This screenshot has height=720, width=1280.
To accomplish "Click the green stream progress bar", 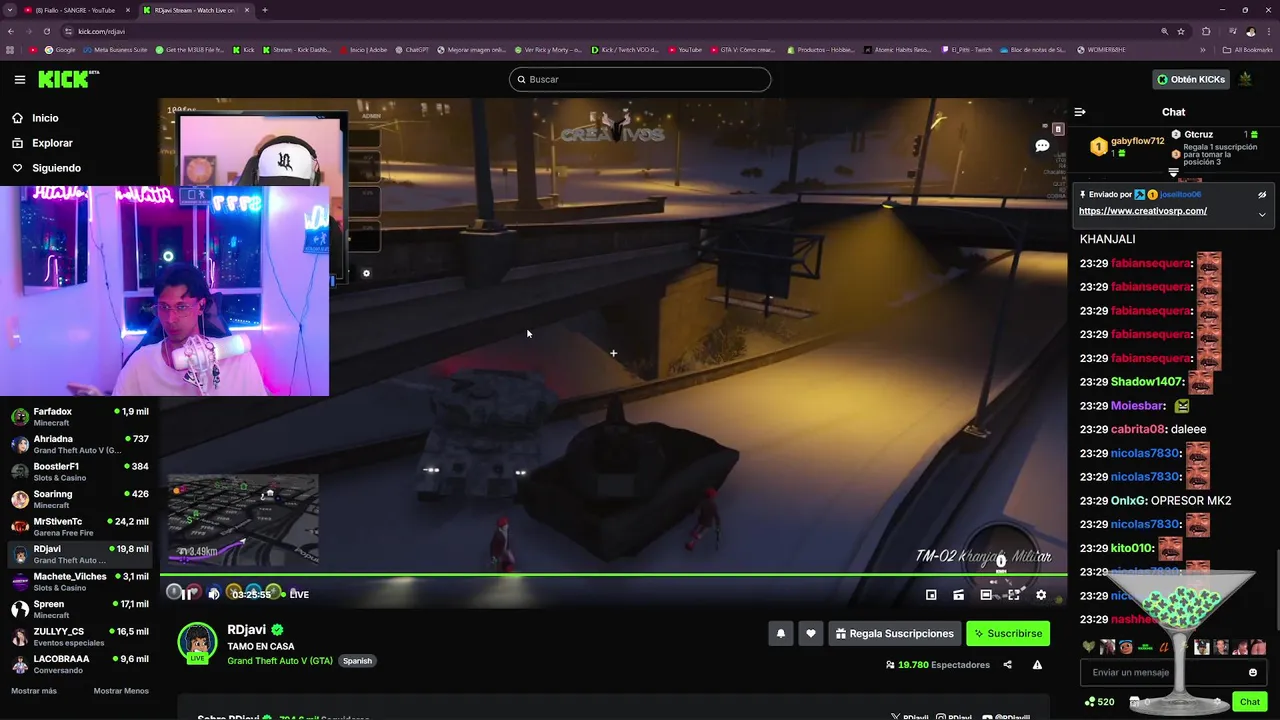I will coord(613,575).
